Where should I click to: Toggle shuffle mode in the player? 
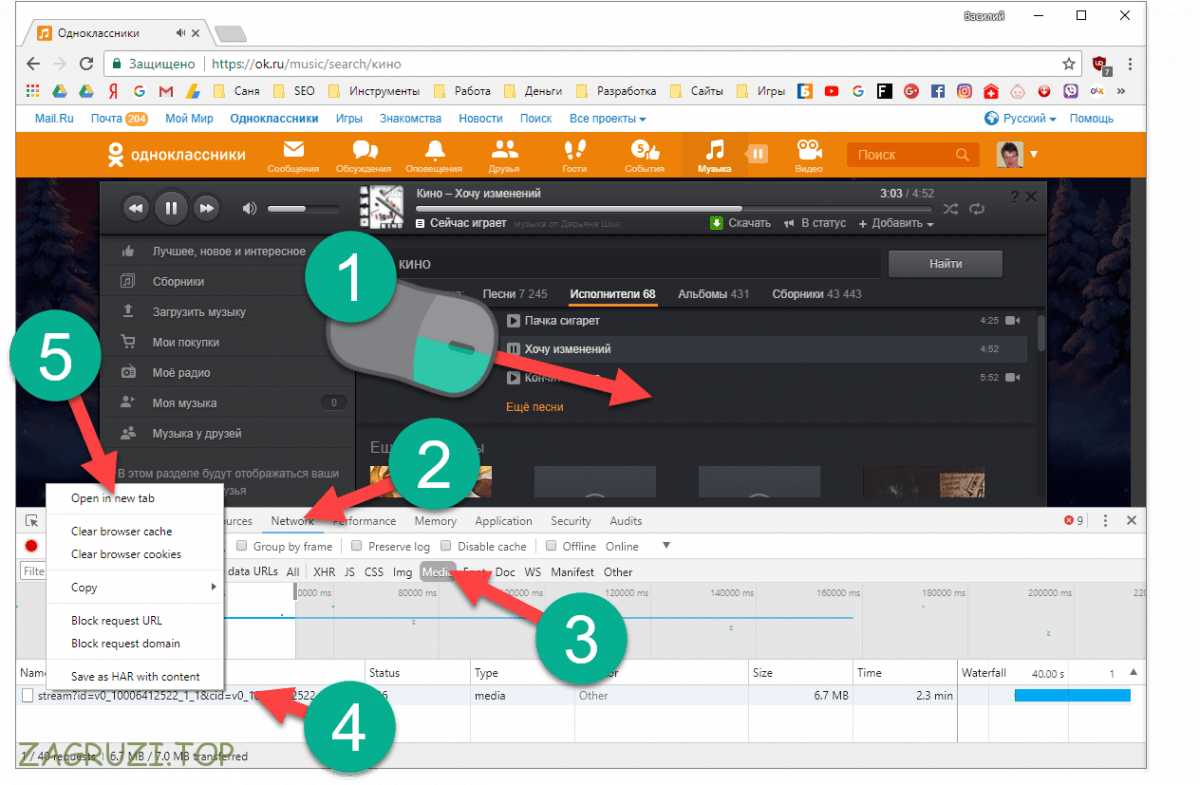pos(950,208)
